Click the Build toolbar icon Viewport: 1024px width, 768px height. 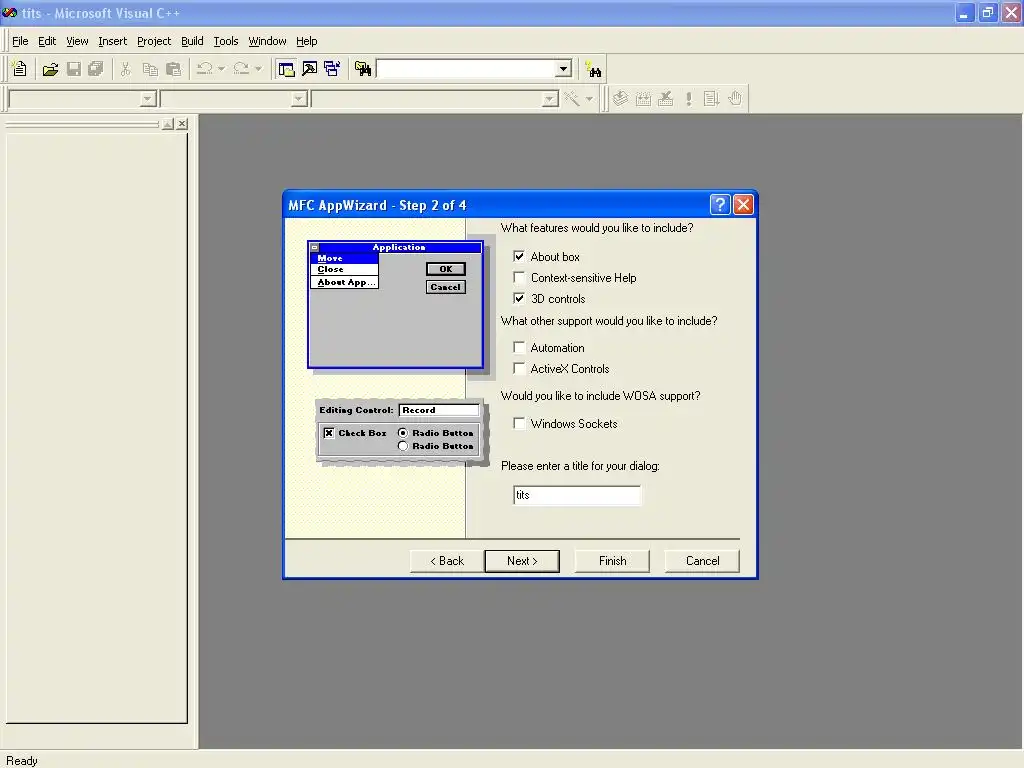(643, 99)
